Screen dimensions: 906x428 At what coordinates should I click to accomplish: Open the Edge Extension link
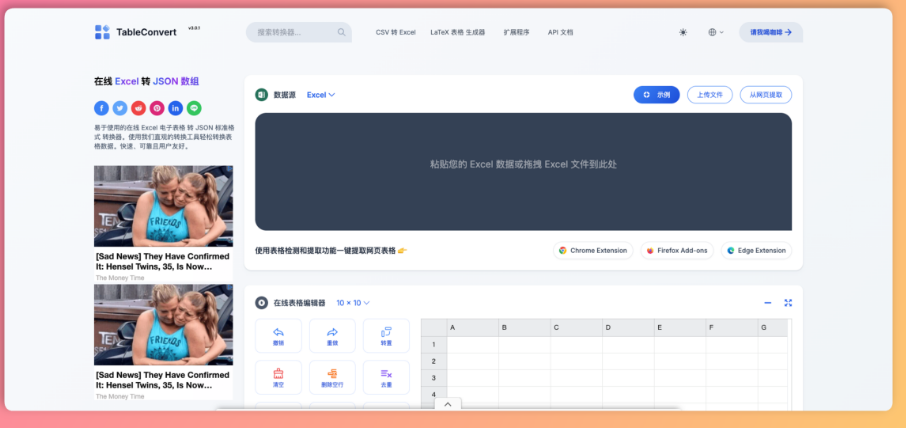(x=756, y=251)
